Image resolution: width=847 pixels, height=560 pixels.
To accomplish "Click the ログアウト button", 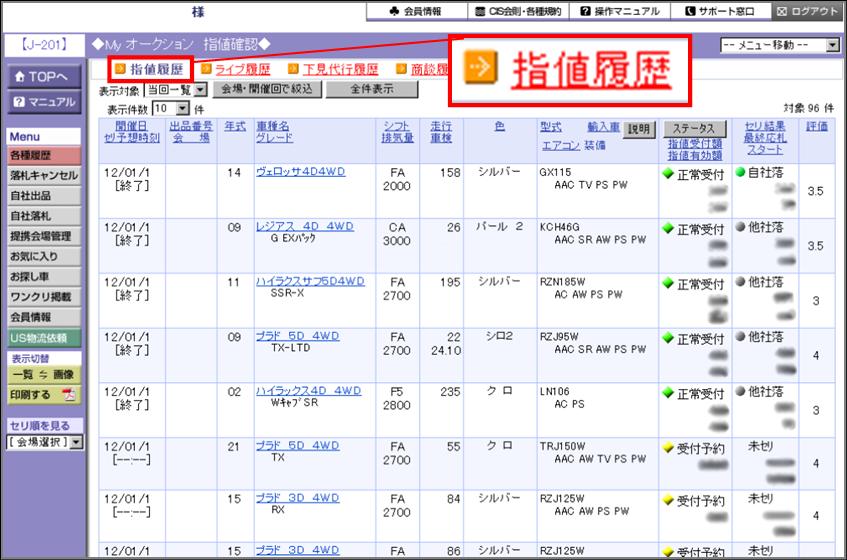I will click(807, 11).
